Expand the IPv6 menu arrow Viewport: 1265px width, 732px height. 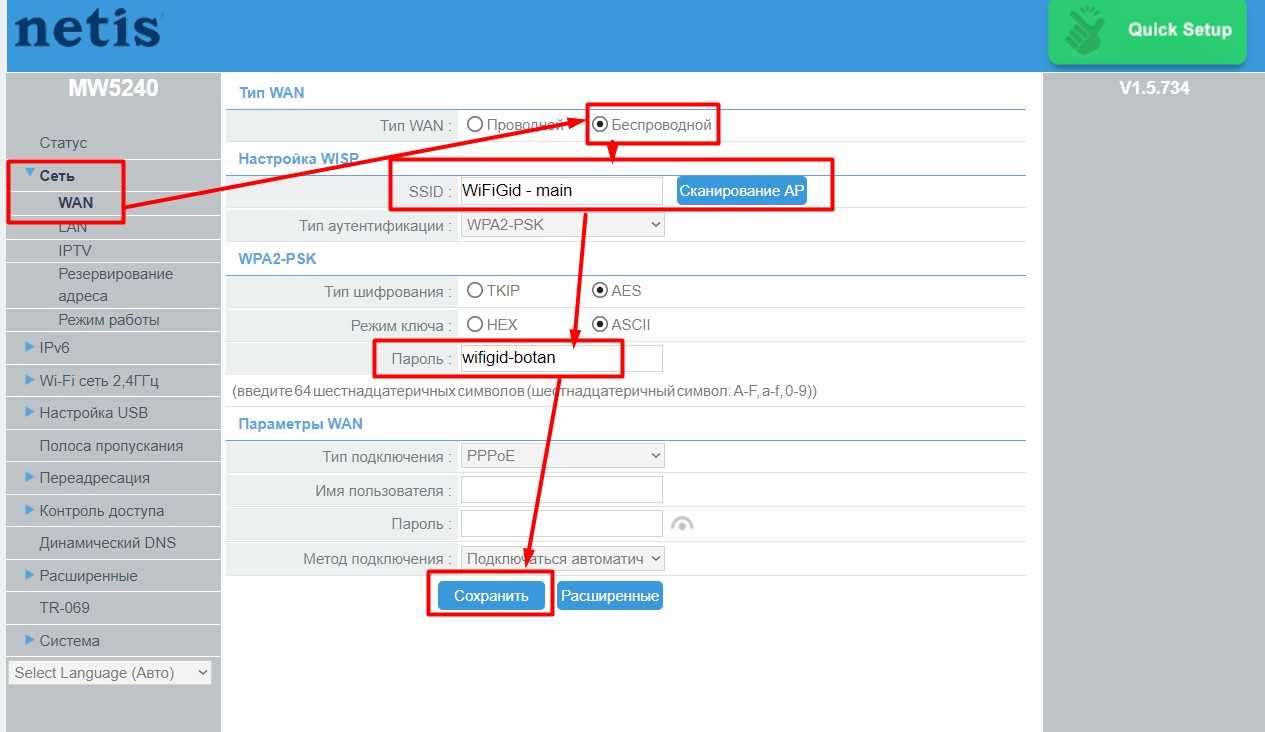pos(30,348)
